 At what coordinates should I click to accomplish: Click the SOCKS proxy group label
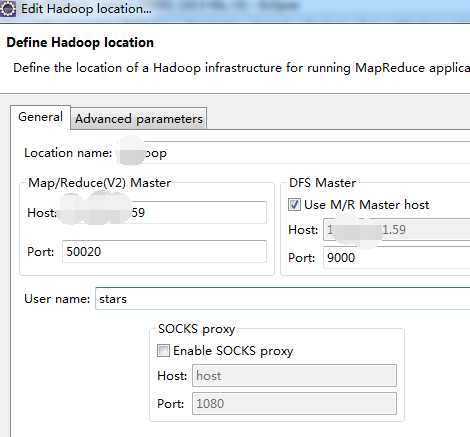coord(197,329)
